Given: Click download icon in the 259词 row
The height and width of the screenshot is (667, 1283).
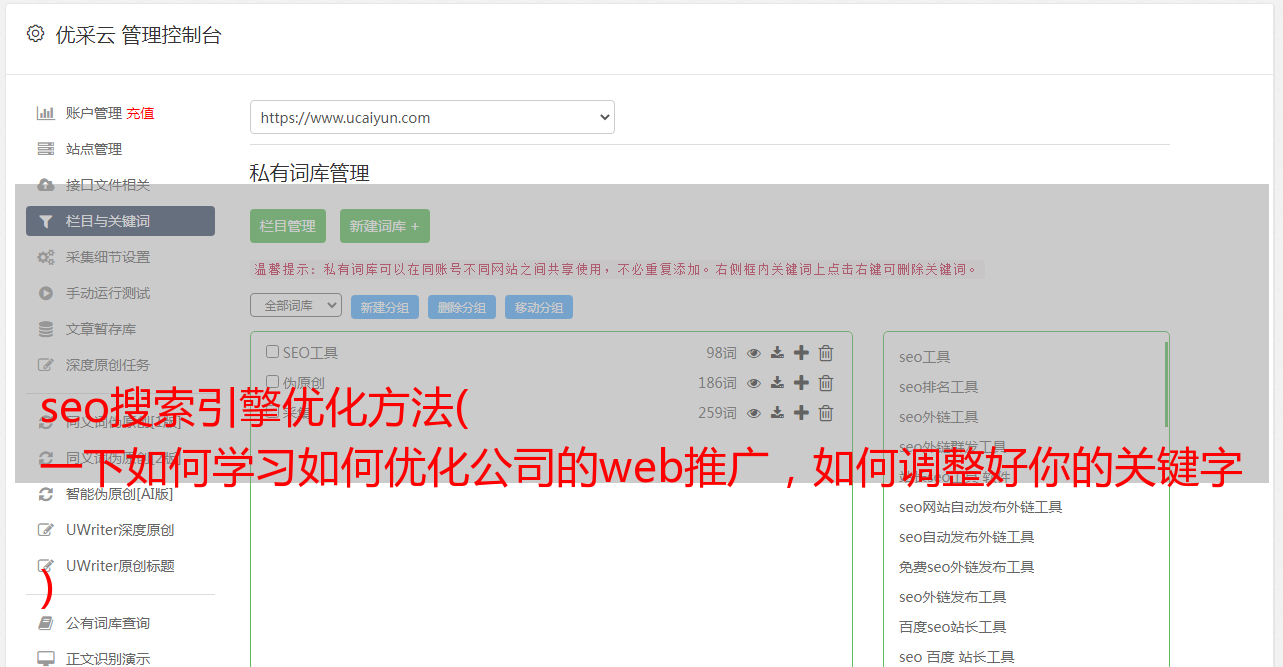Looking at the screenshot, I should click(x=777, y=413).
